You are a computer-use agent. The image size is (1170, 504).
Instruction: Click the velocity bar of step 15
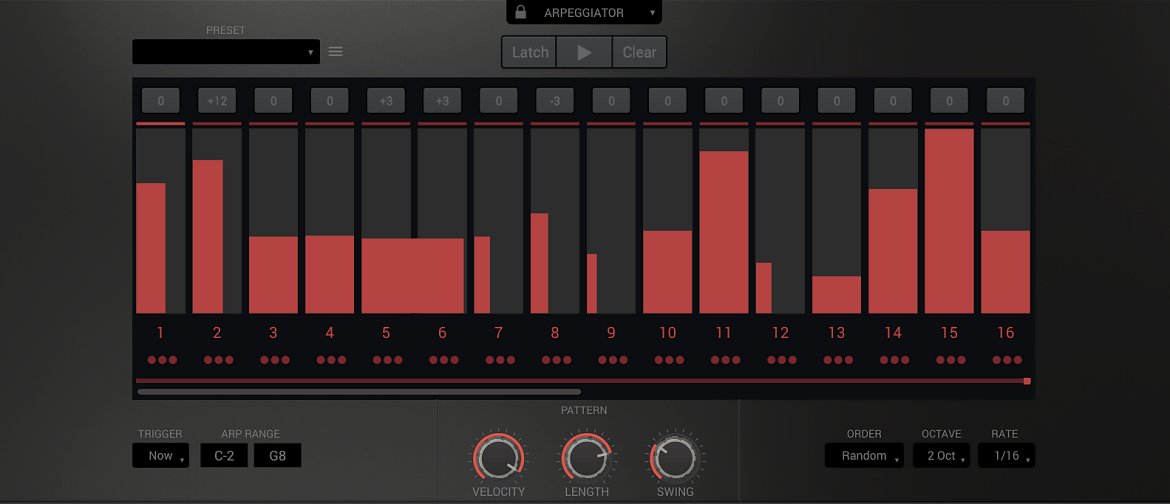click(949, 221)
